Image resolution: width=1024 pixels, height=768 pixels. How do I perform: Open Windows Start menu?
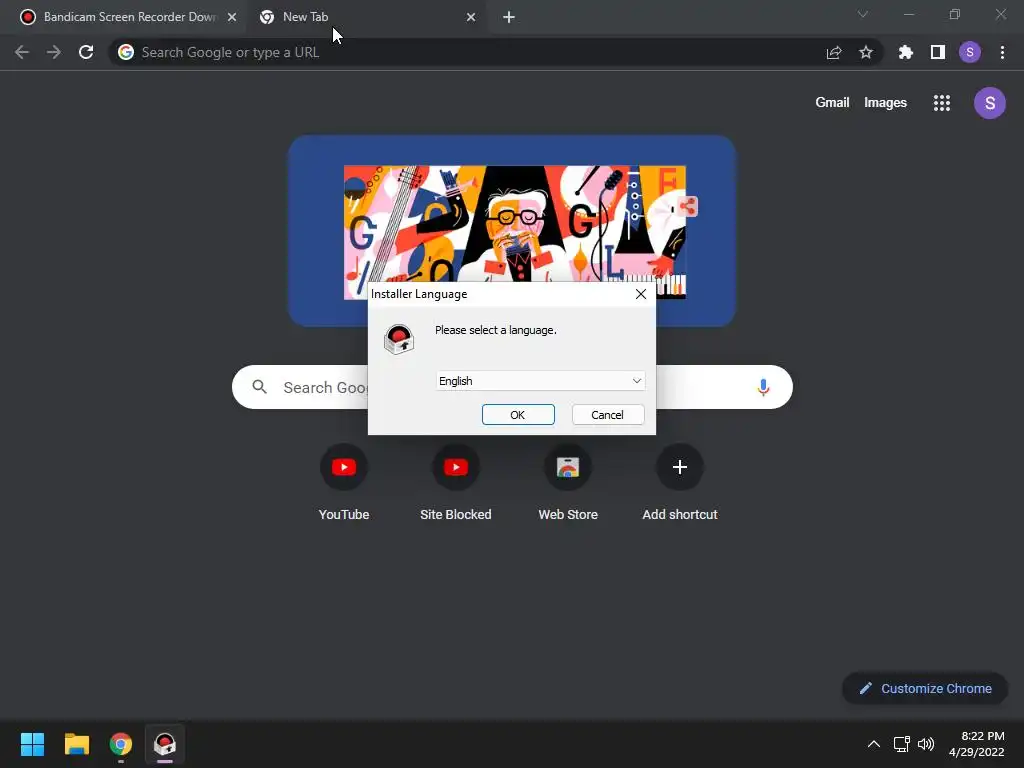click(32, 744)
